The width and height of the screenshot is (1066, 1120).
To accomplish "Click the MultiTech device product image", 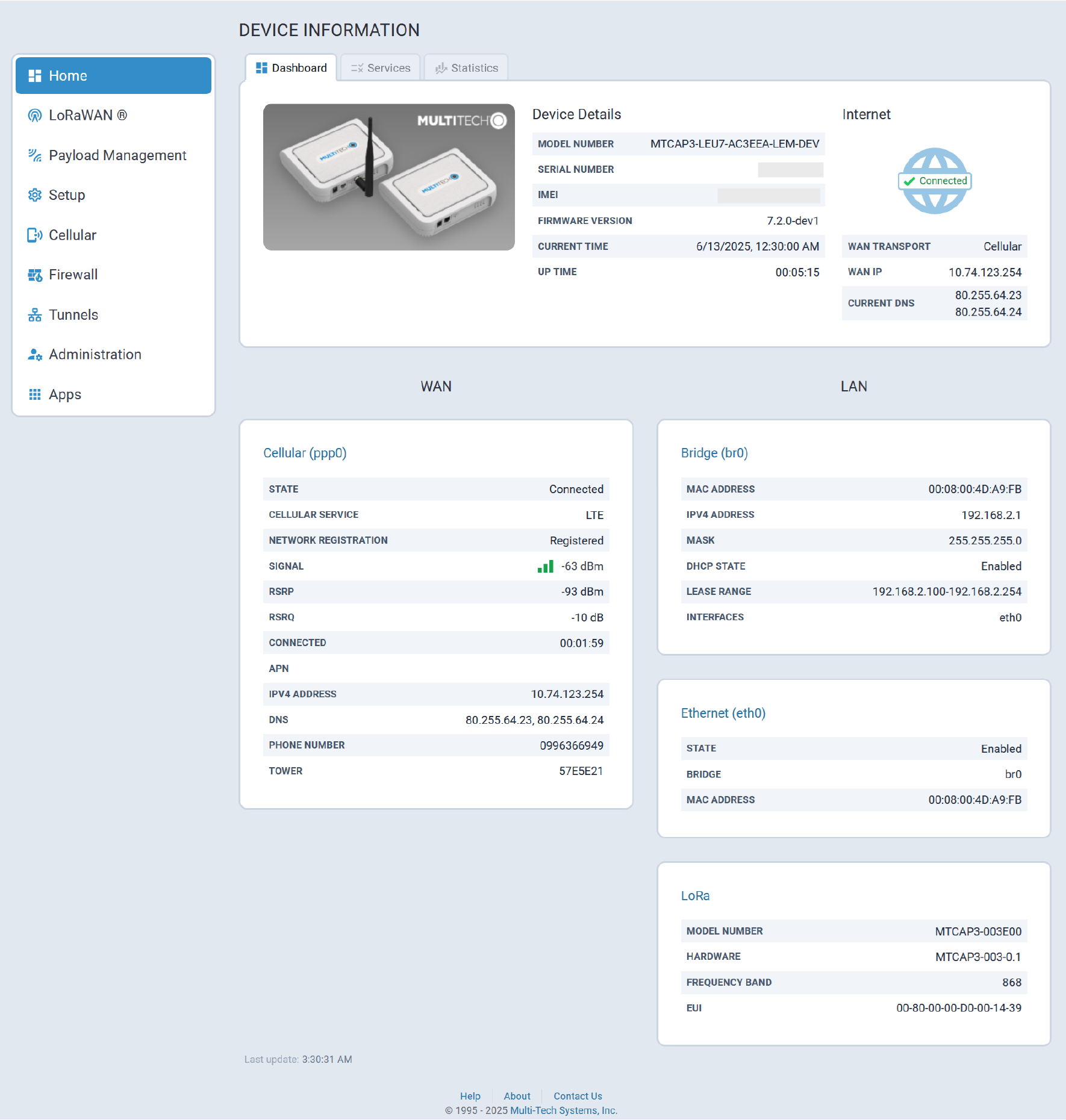I will (389, 177).
